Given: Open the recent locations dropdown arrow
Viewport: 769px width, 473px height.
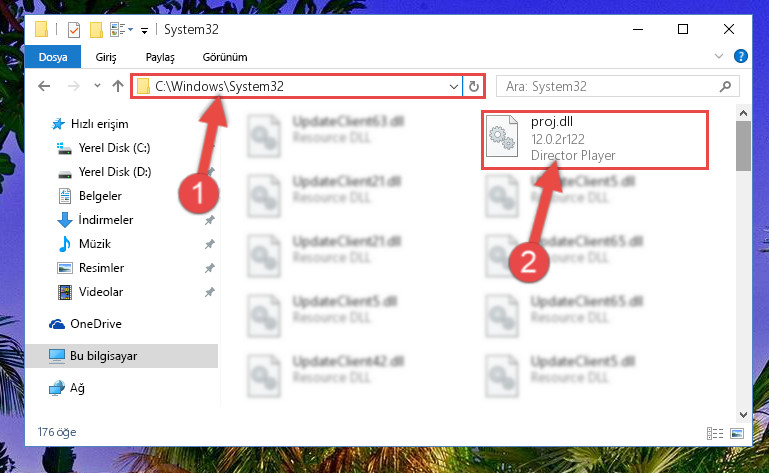Looking at the screenshot, I should pos(97,86).
